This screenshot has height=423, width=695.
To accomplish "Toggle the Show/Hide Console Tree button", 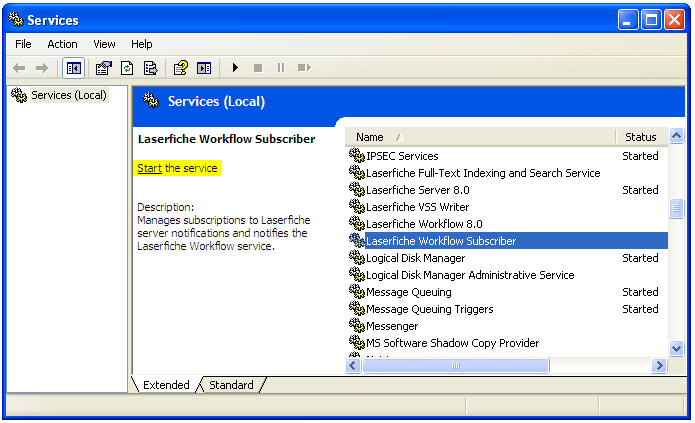I will pyautogui.click(x=73, y=68).
